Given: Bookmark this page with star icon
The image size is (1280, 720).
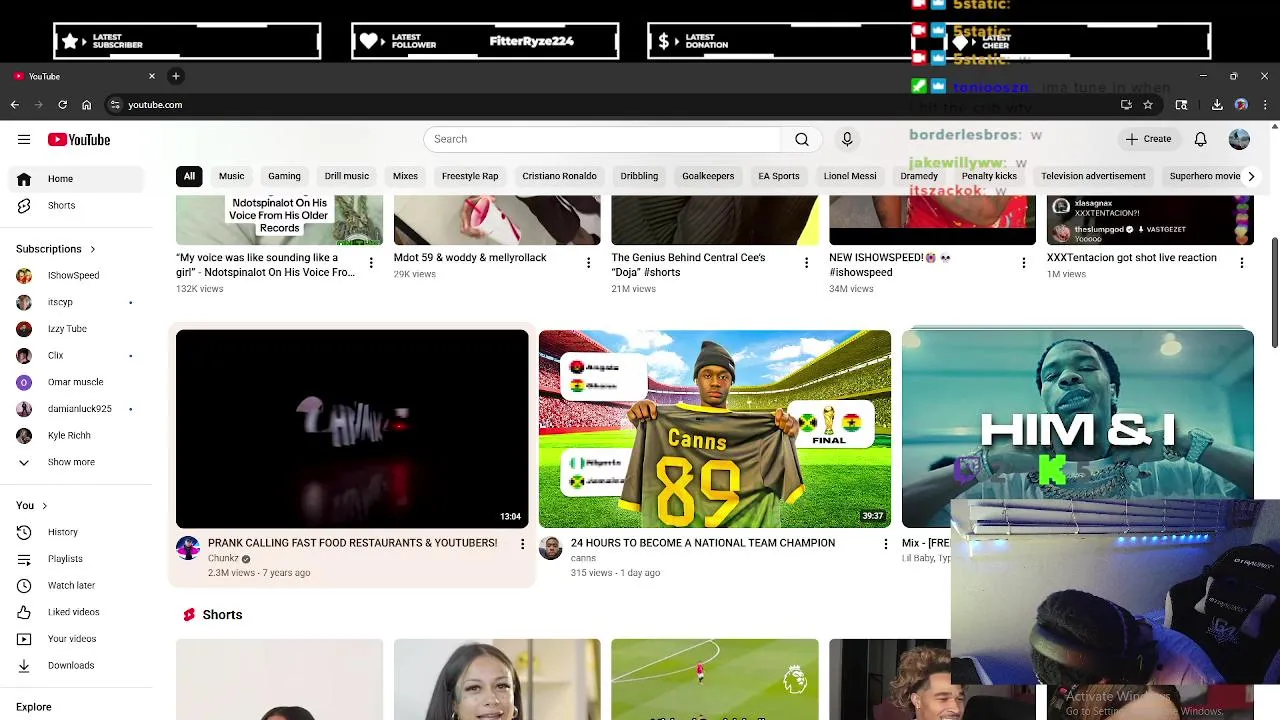Looking at the screenshot, I should point(1148,104).
